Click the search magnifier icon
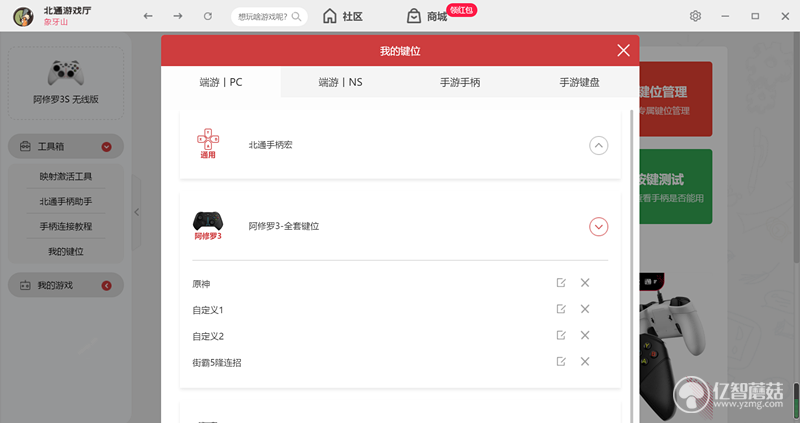Image resolution: width=800 pixels, height=423 pixels. point(296,17)
